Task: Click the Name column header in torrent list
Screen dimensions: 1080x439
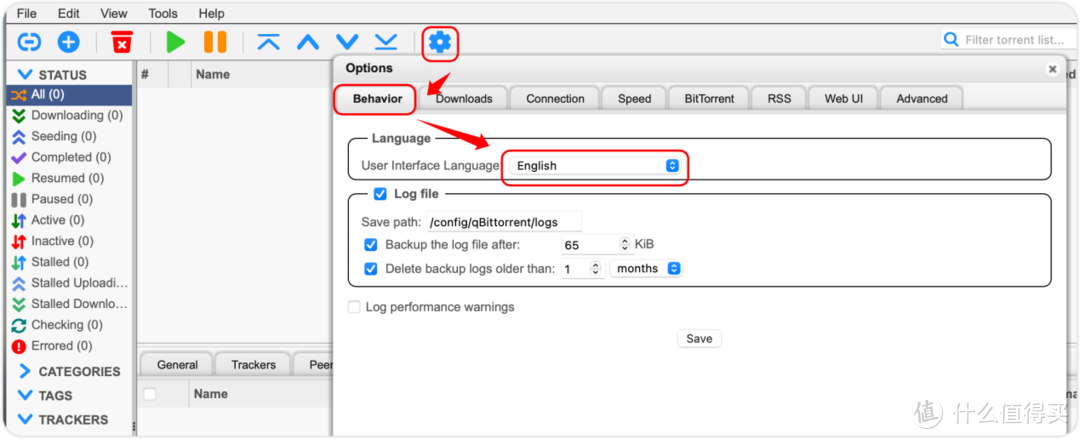Action: tap(213, 74)
